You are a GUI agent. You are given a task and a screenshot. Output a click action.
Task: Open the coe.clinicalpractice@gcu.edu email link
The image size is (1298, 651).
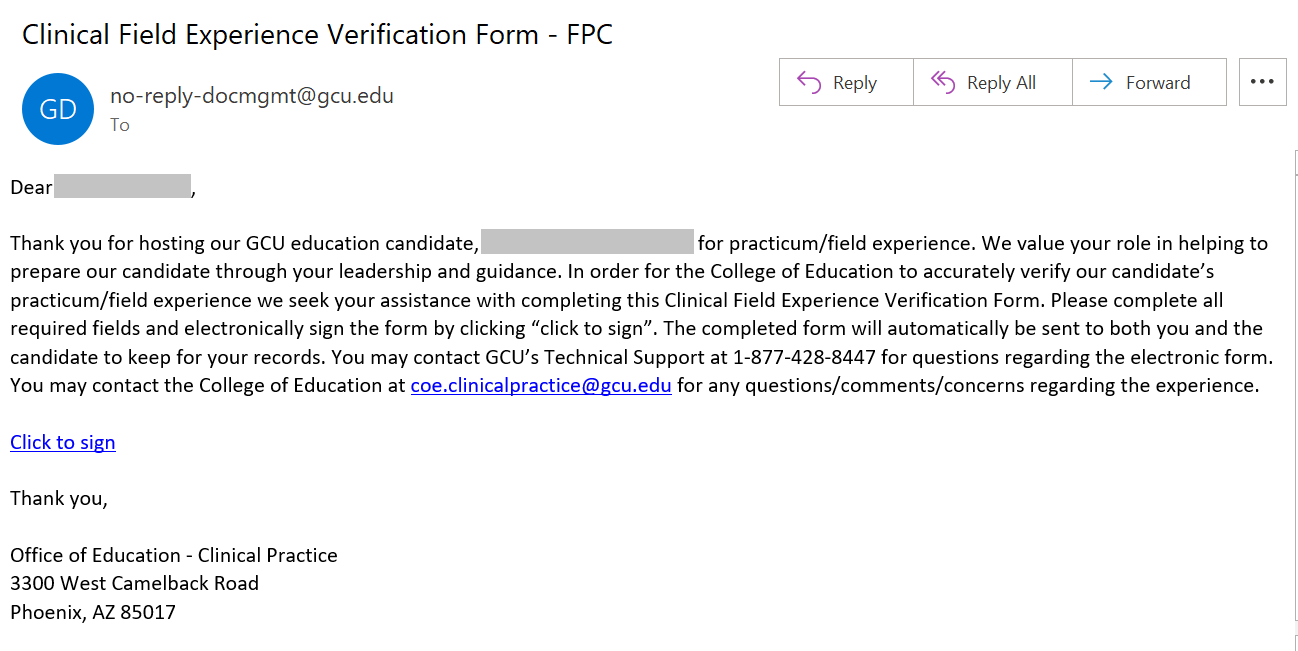541,385
